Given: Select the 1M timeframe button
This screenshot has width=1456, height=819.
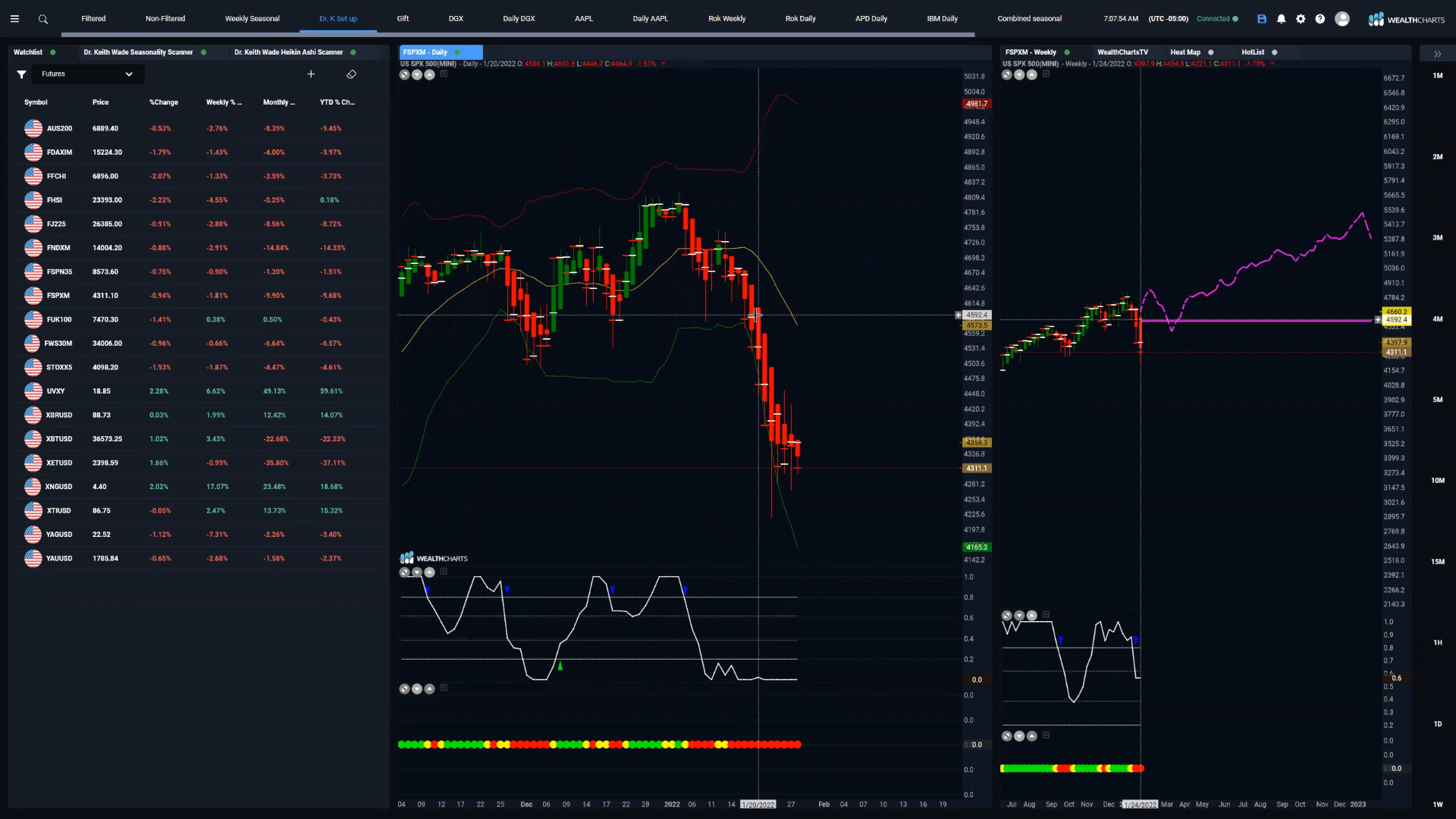Looking at the screenshot, I should coord(1438,76).
